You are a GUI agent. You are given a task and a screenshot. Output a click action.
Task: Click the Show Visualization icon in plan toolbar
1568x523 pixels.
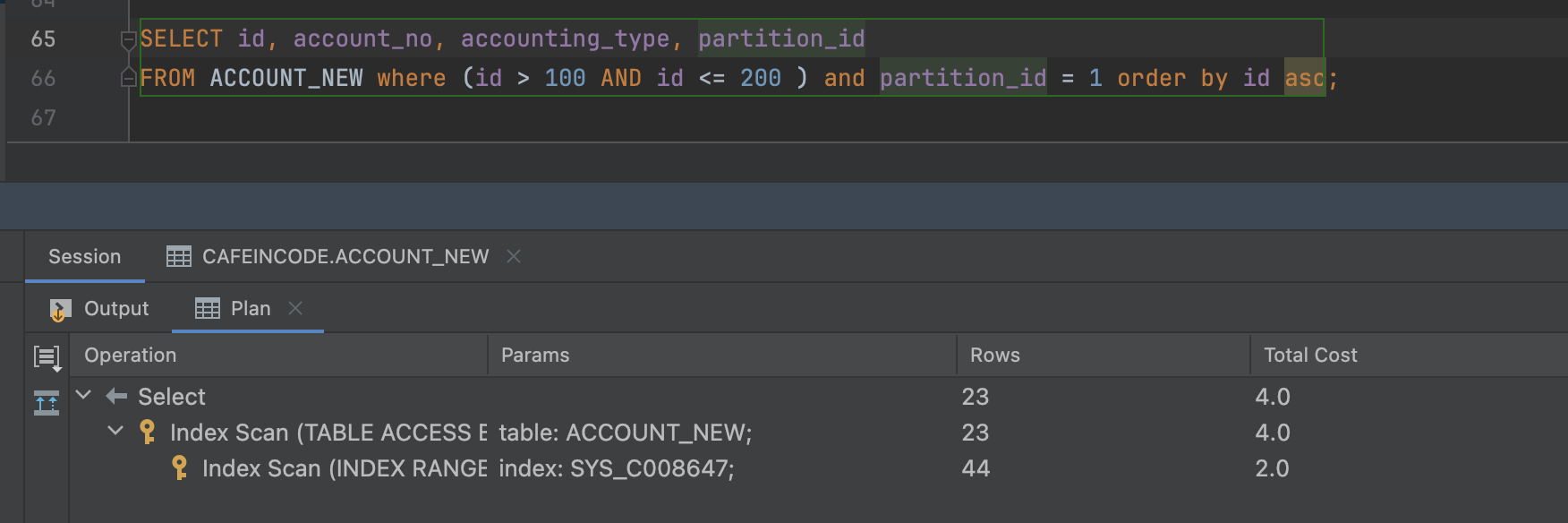click(47, 357)
